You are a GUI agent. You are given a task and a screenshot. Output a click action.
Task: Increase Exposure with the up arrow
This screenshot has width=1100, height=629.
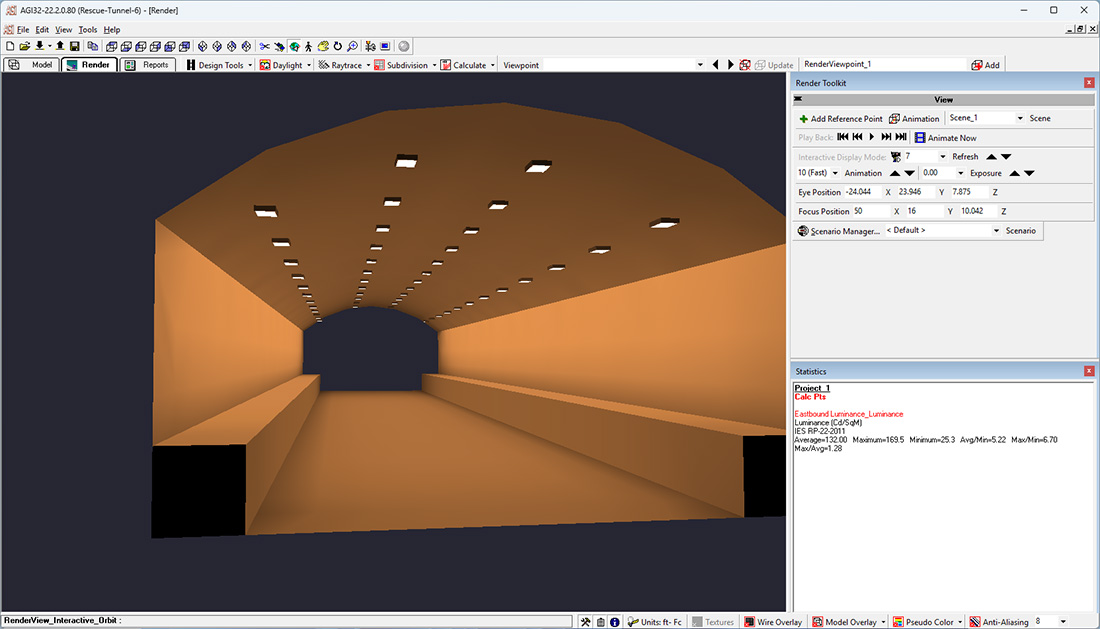click(1014, 173)
